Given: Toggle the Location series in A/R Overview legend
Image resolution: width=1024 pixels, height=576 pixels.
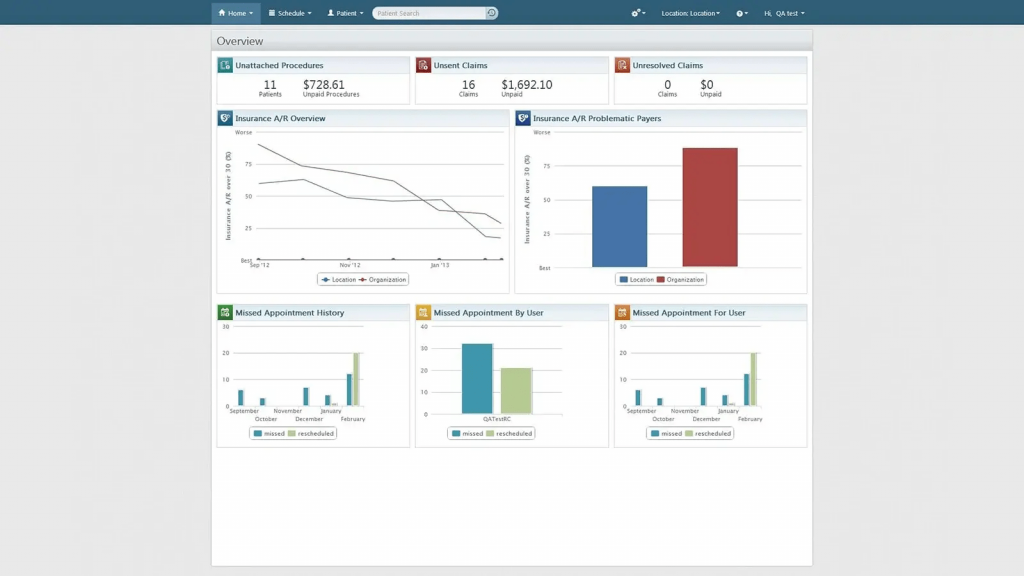Looking at the screenshot, I should (342, 279).
